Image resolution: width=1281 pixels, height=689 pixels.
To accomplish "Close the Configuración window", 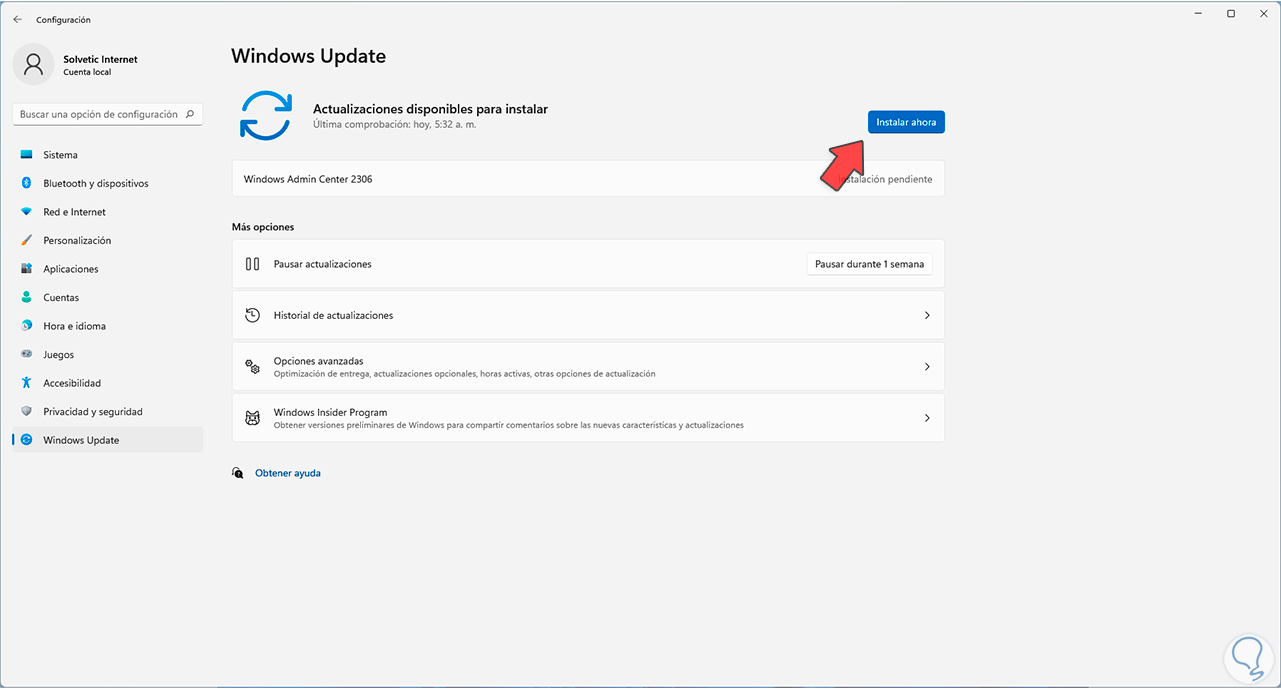I will click(1266, 13).
